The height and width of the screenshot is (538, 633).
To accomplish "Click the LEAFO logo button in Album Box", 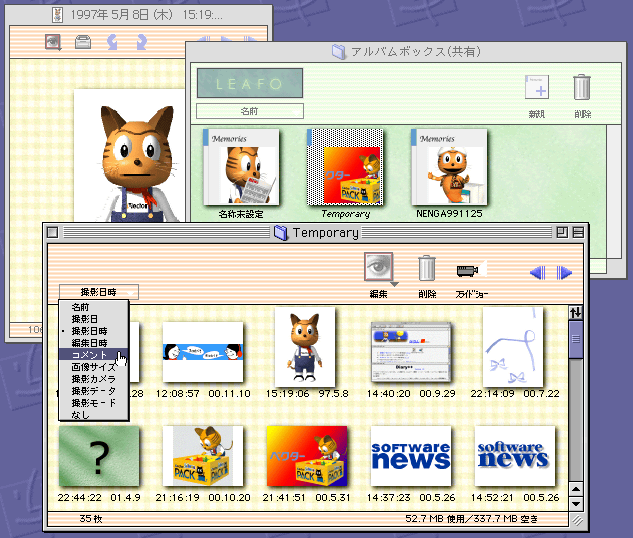I will [250, 83].
